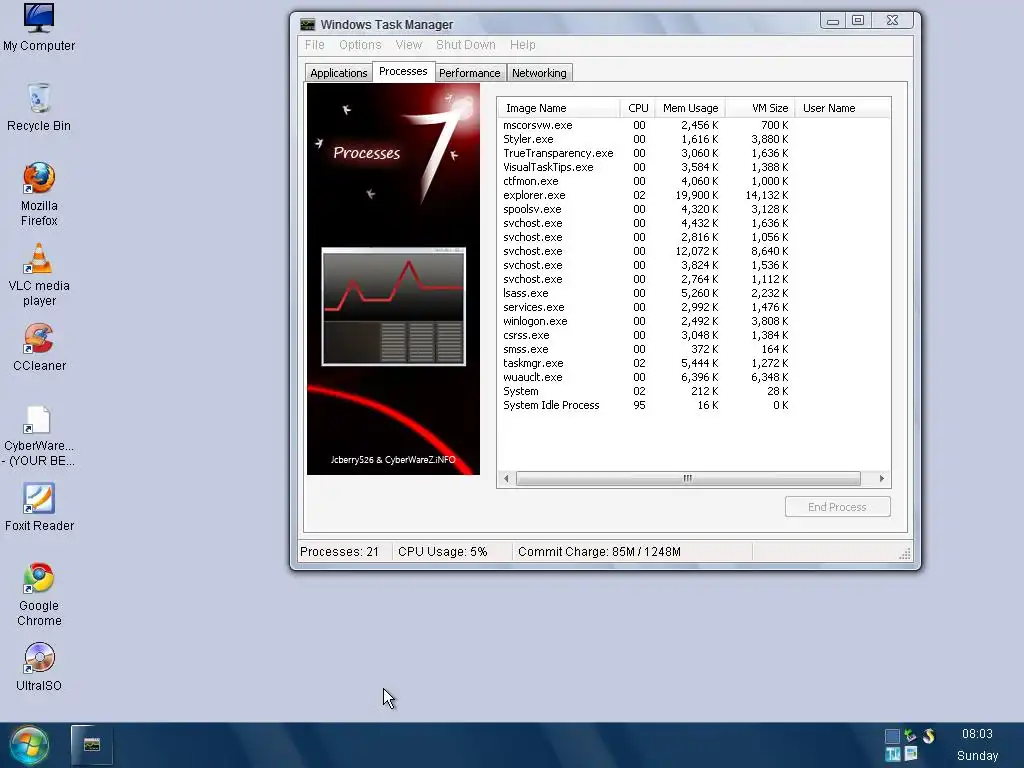Select the svchost.exe row using 12,072 K

tap(694, 251)
